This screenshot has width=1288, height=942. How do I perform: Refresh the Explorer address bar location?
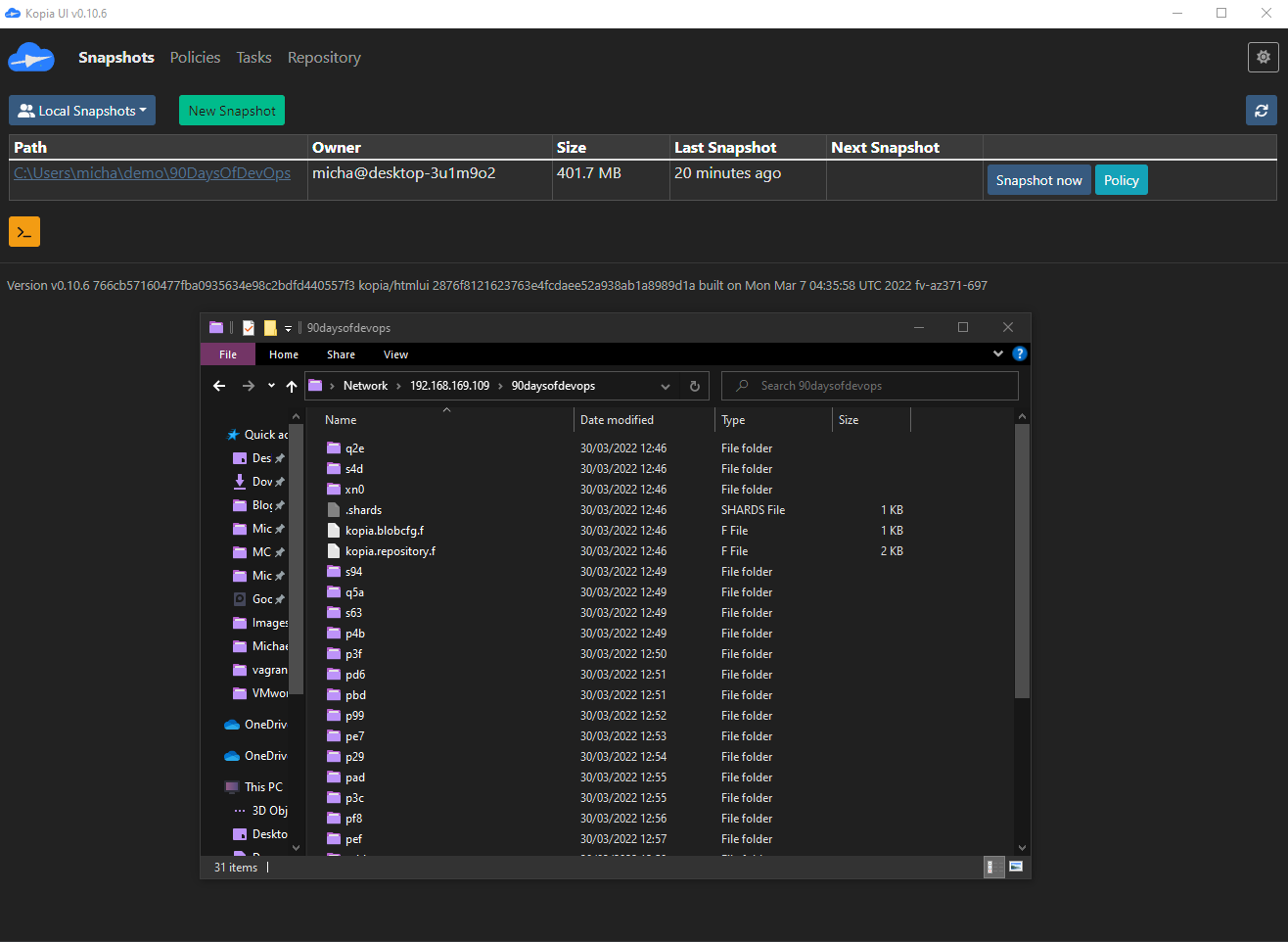[x=695, y=386]
